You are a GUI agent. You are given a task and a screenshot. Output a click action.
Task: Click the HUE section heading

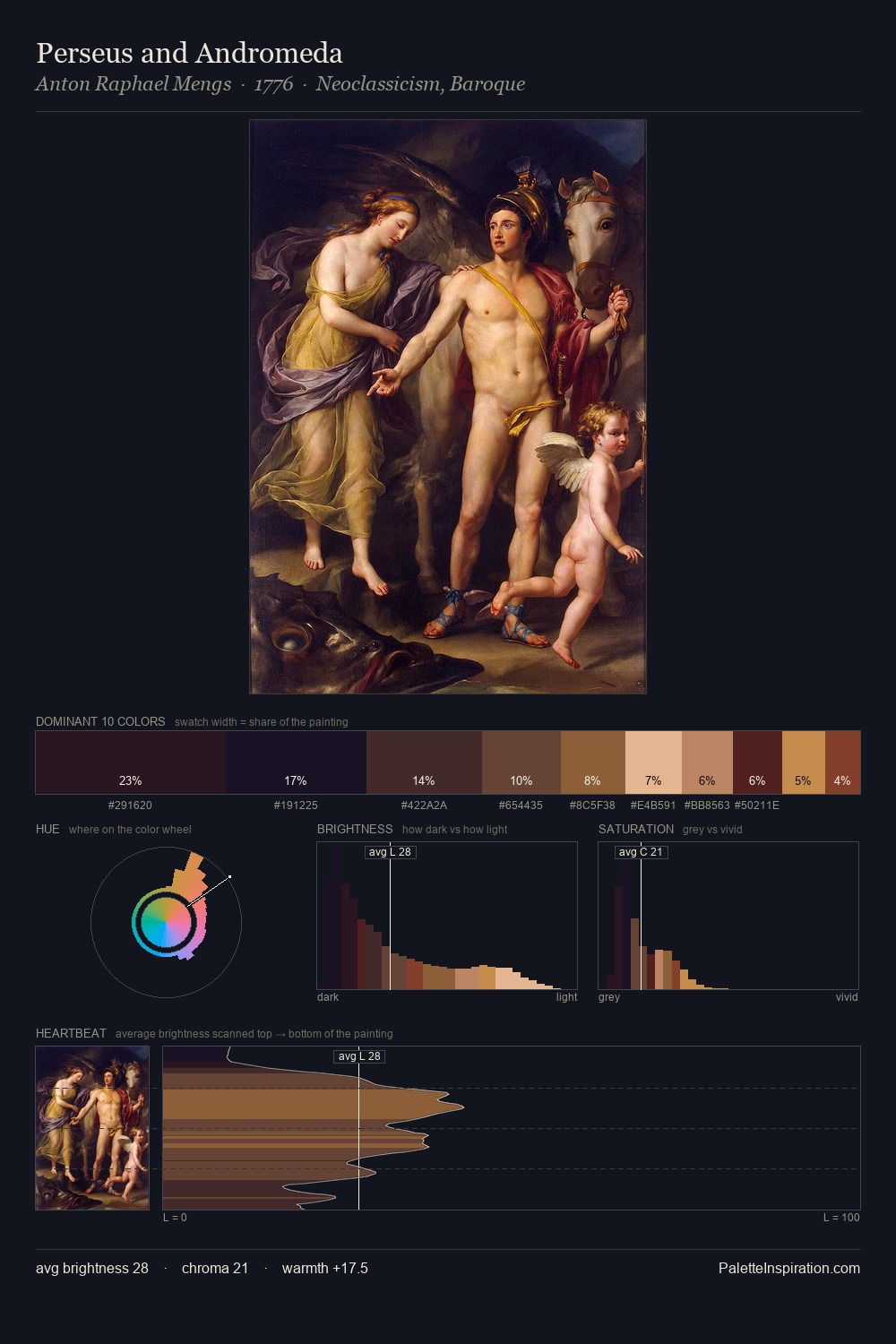coord(47,829)
